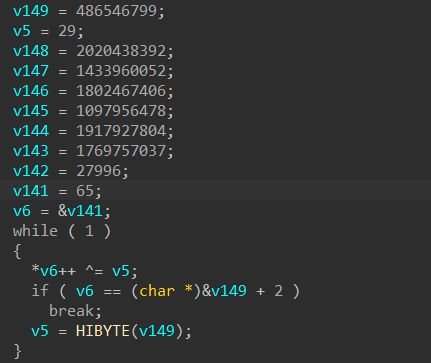
Task: Click the variable v143
Action: point(31,151)
